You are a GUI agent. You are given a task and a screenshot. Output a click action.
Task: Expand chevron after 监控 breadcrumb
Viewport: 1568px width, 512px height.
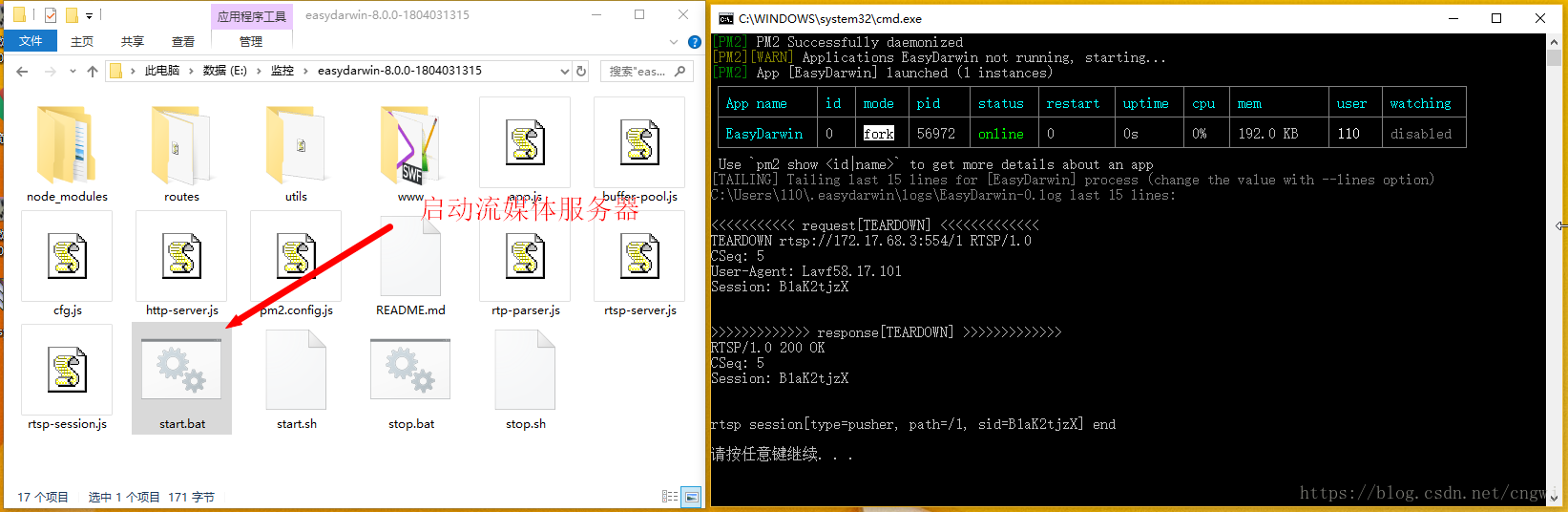click(x=305, y=71)
